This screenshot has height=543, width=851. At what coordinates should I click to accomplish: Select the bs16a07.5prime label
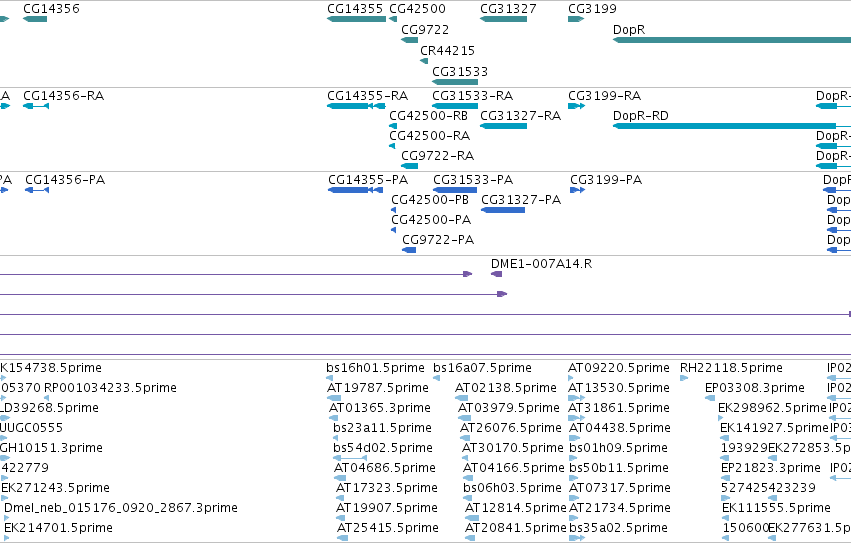pos(482,368)
